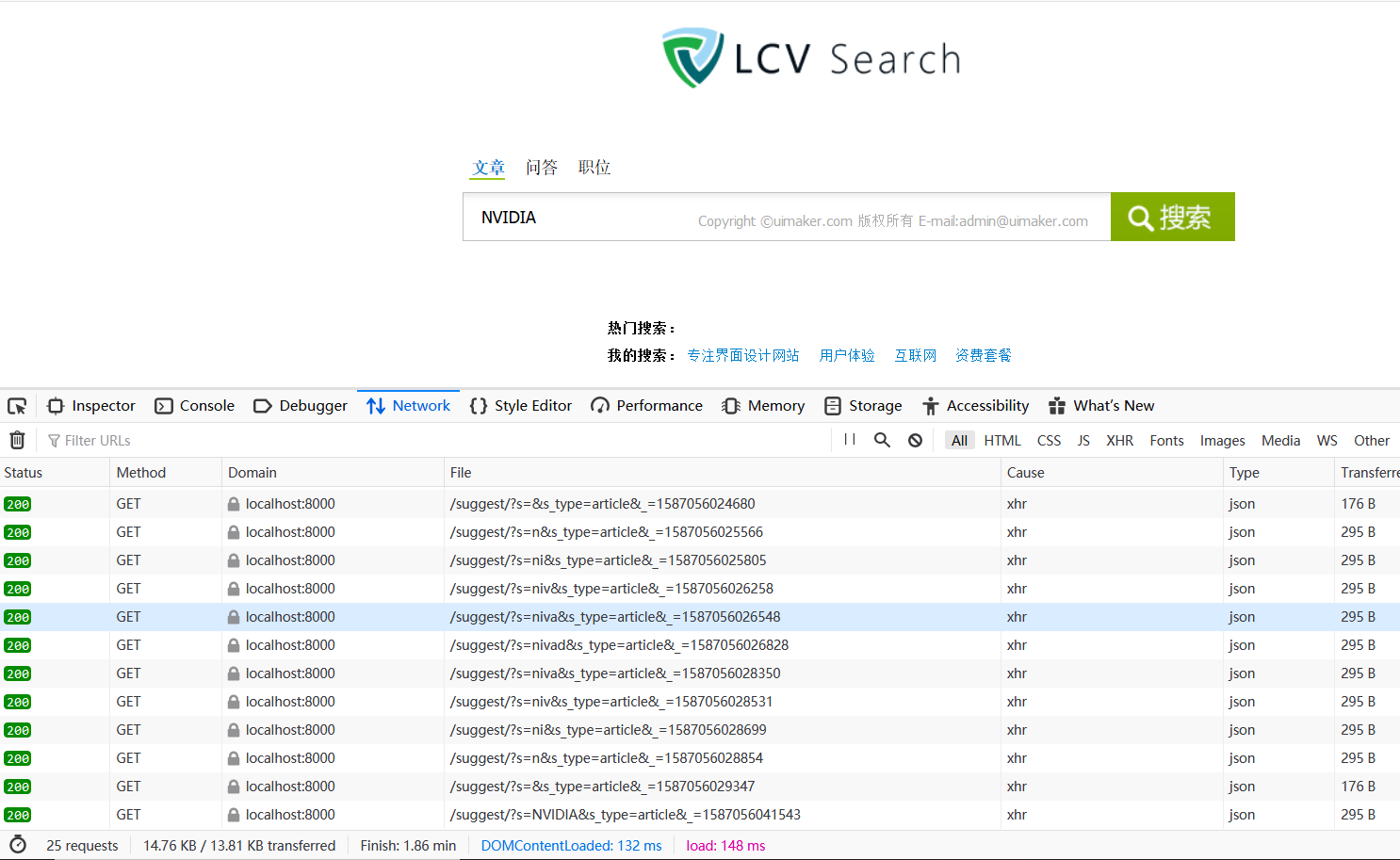Select the Network tab
This screenshot has width=1400, height=860.
point(409,406)
